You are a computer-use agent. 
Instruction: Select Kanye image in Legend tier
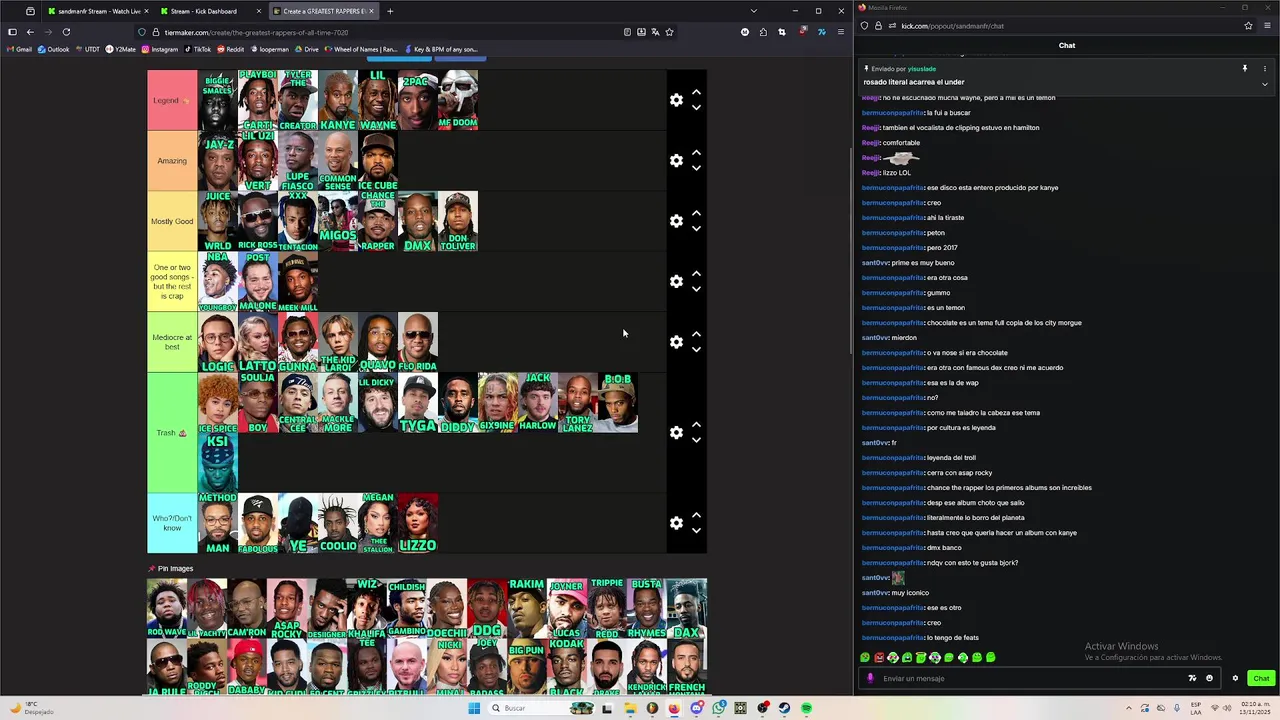click(338, 100)
